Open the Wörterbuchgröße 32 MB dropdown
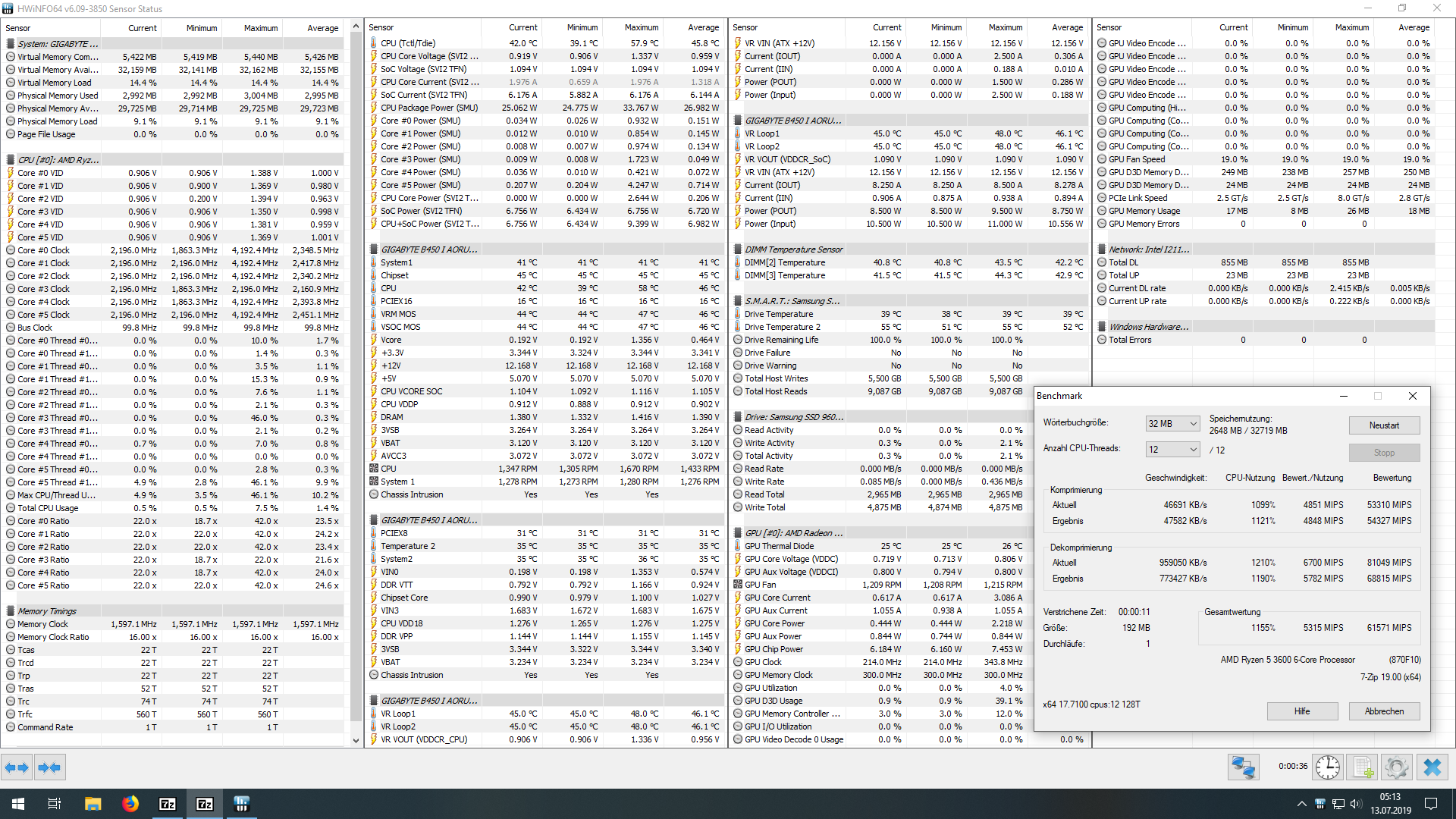Screen dimensions: 1456x819 1172,424
